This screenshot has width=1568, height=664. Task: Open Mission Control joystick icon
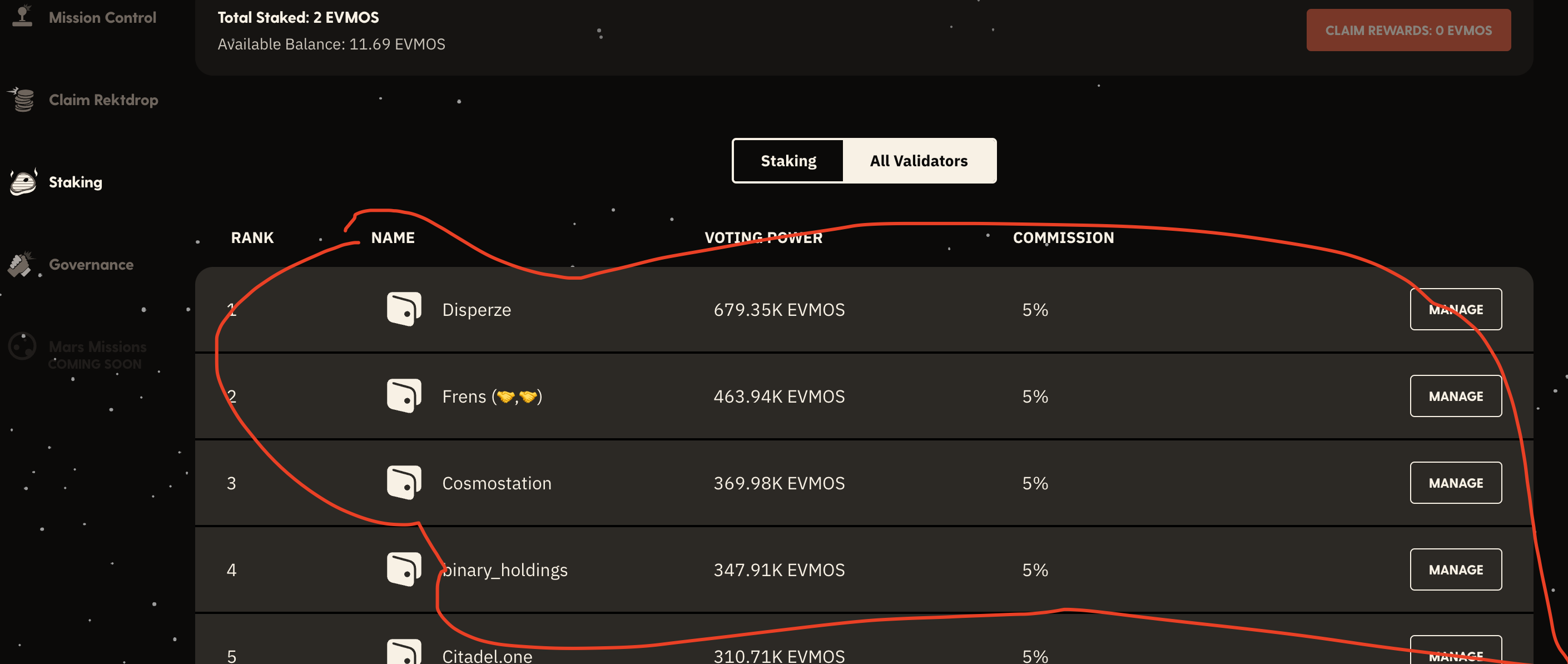pyautogui.click(x=23, y=16)
